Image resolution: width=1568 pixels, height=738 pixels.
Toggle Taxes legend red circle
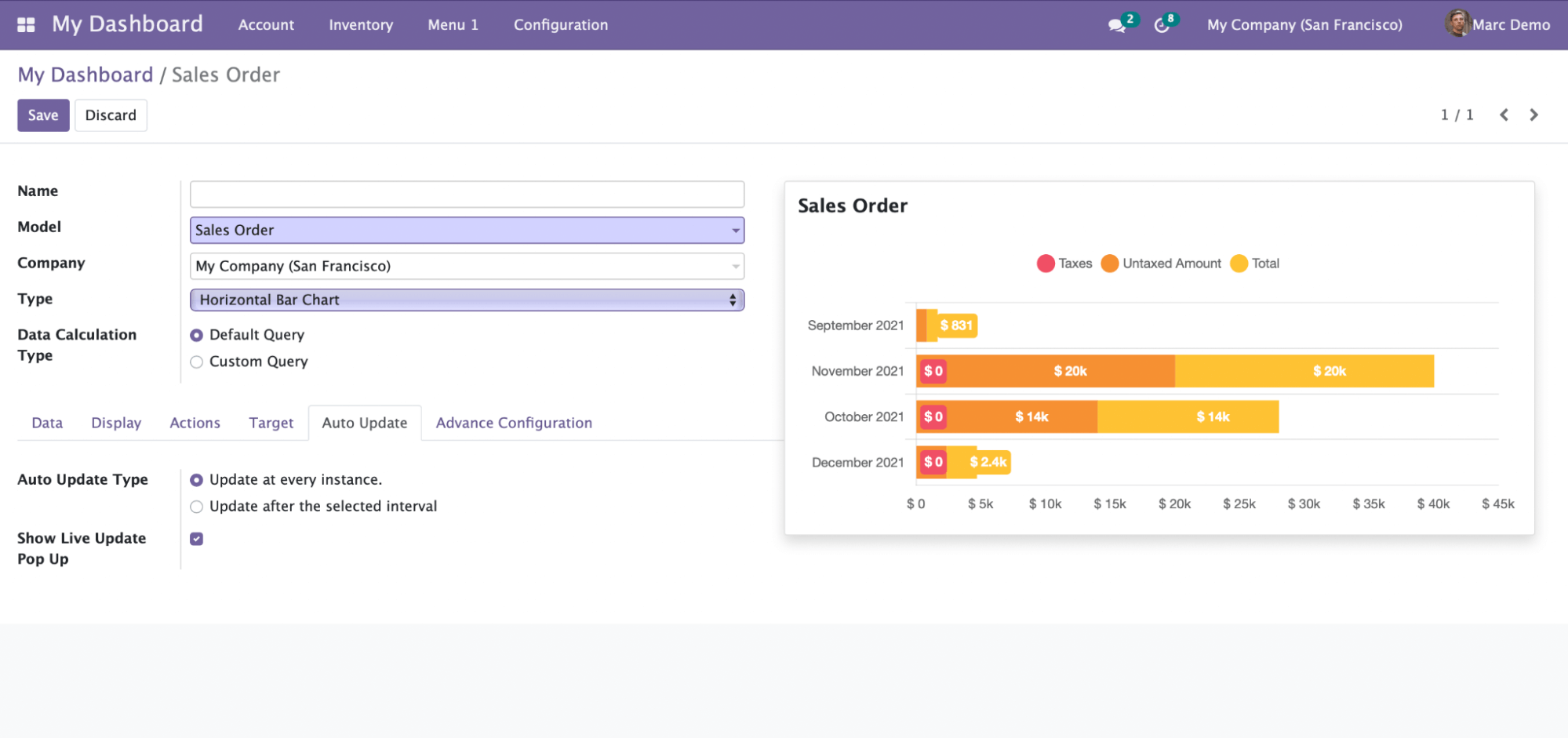click(x=1045, y=264)
